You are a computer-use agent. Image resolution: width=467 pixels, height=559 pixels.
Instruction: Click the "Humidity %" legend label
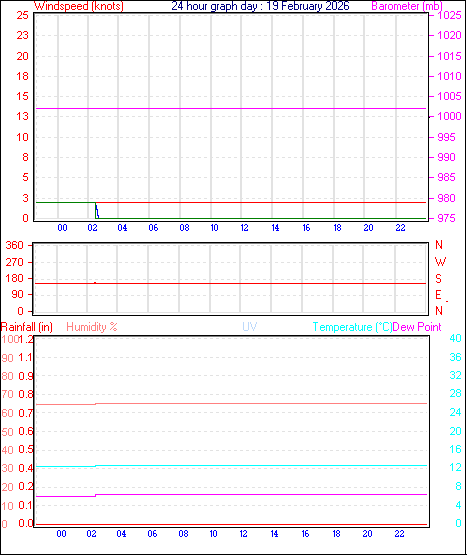click(x=92, y=327)
